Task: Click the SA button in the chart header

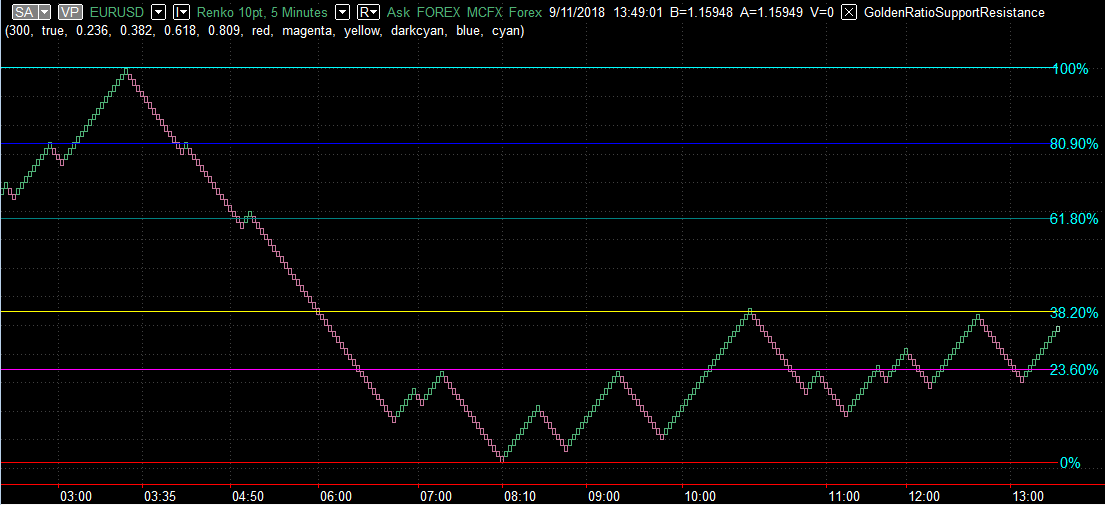Action: [23, 13]
